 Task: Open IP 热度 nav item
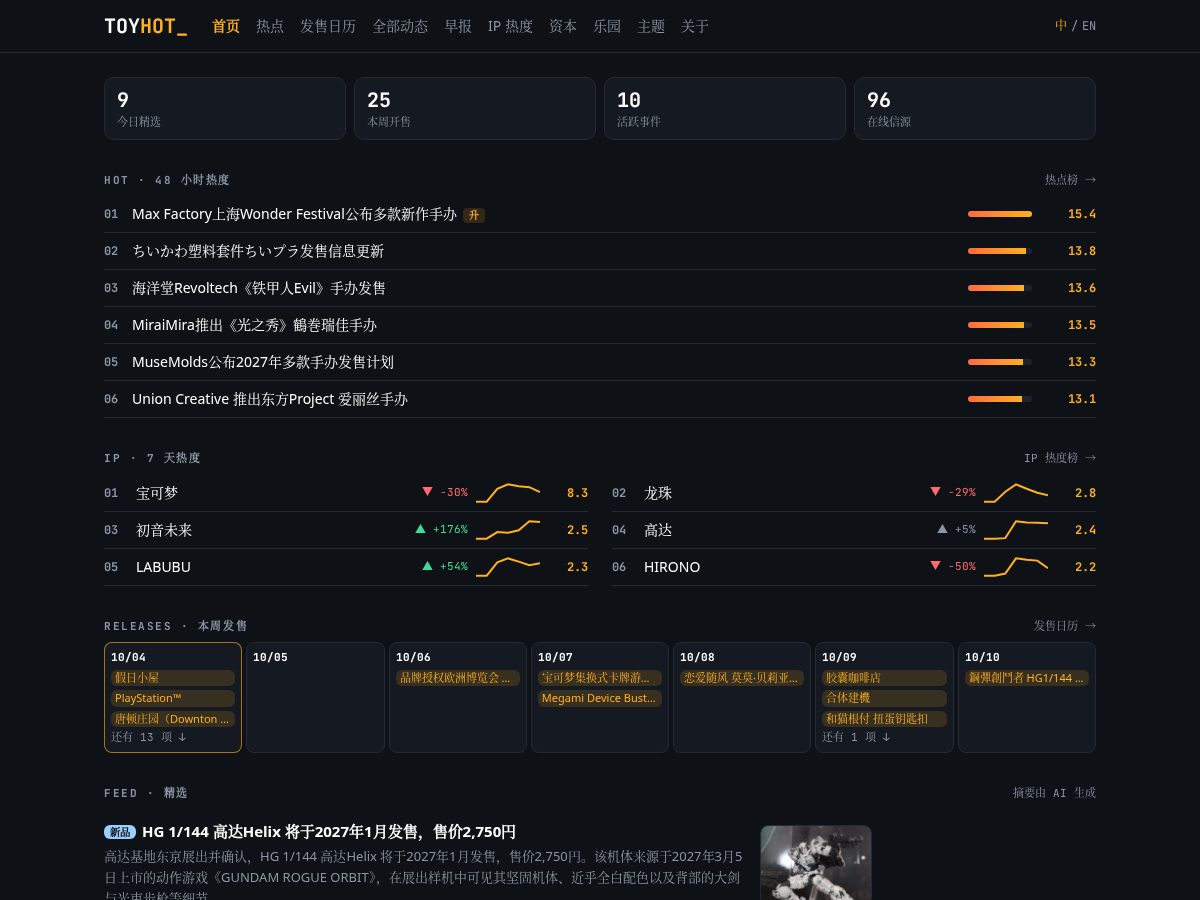[x=510, y=26]
